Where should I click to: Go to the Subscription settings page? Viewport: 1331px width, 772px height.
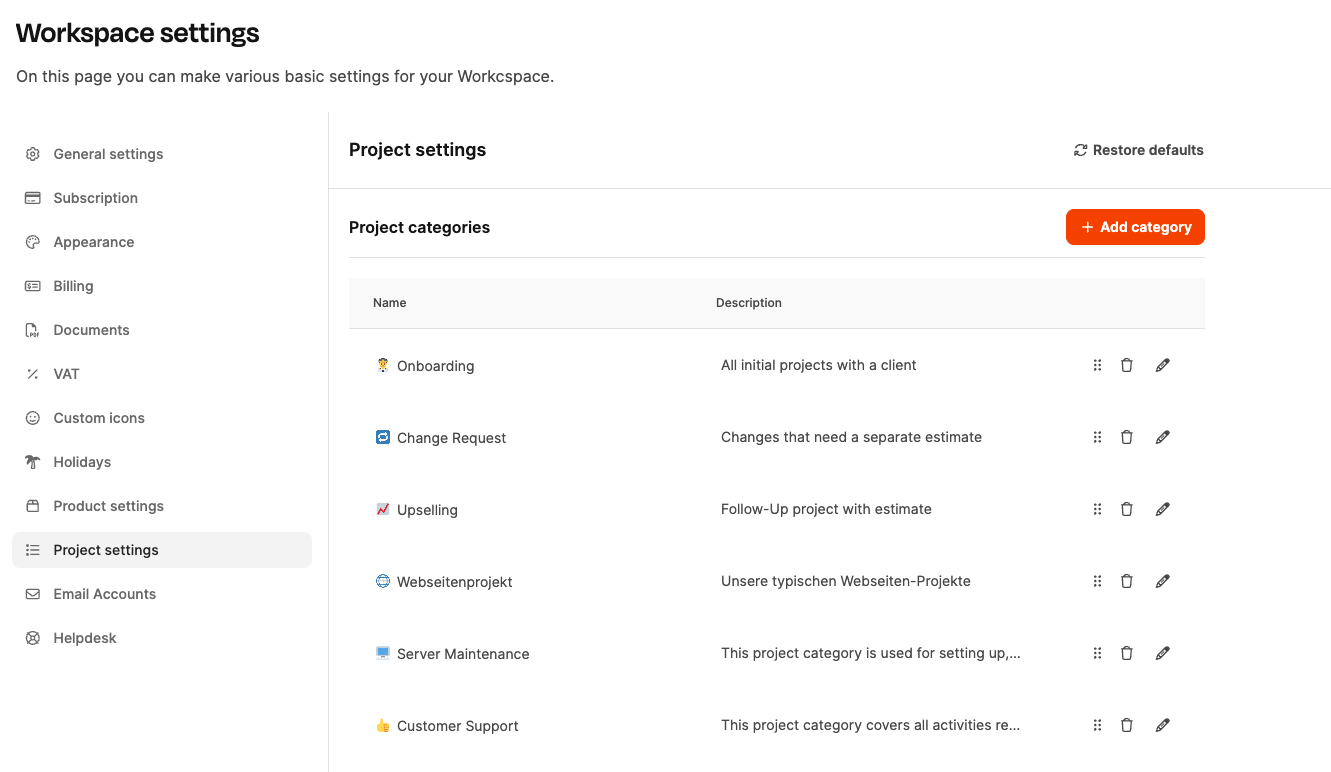(x=95, y=198)
